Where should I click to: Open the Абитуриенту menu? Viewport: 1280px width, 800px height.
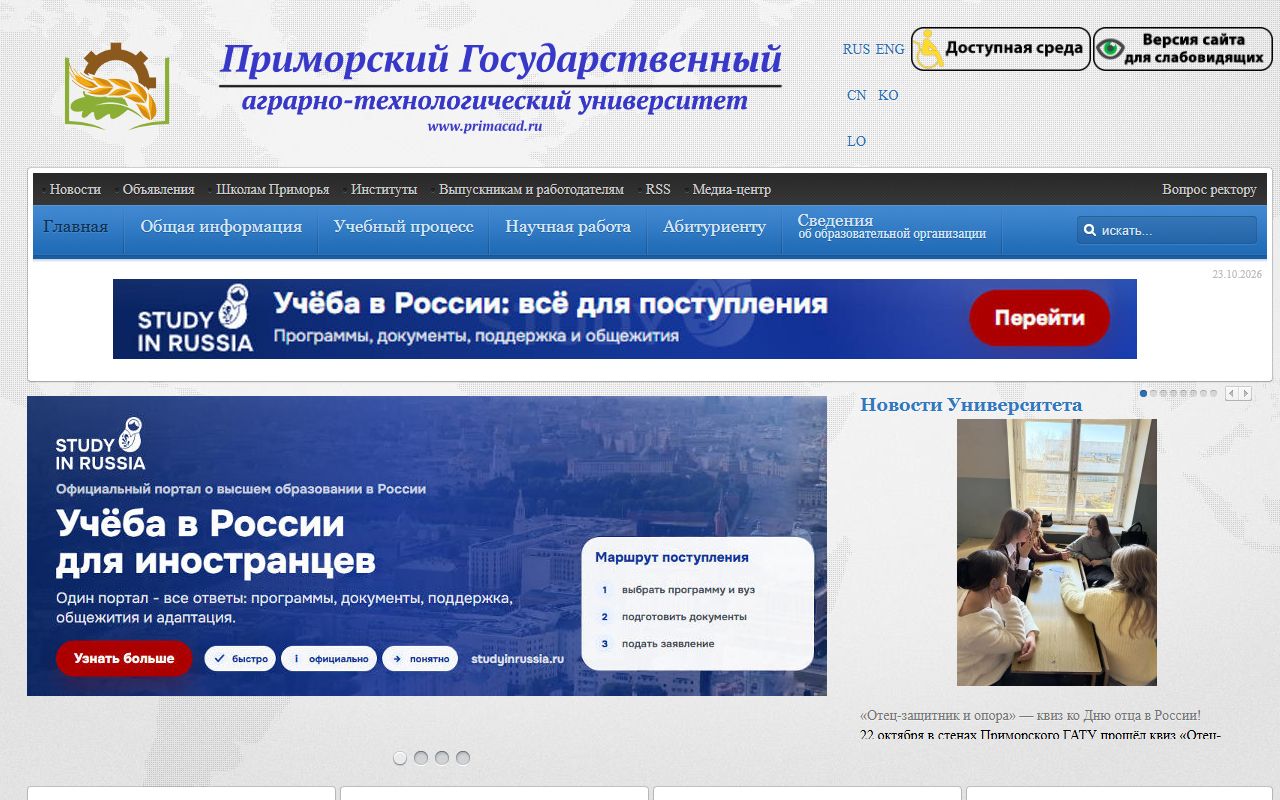pos(714,227)
